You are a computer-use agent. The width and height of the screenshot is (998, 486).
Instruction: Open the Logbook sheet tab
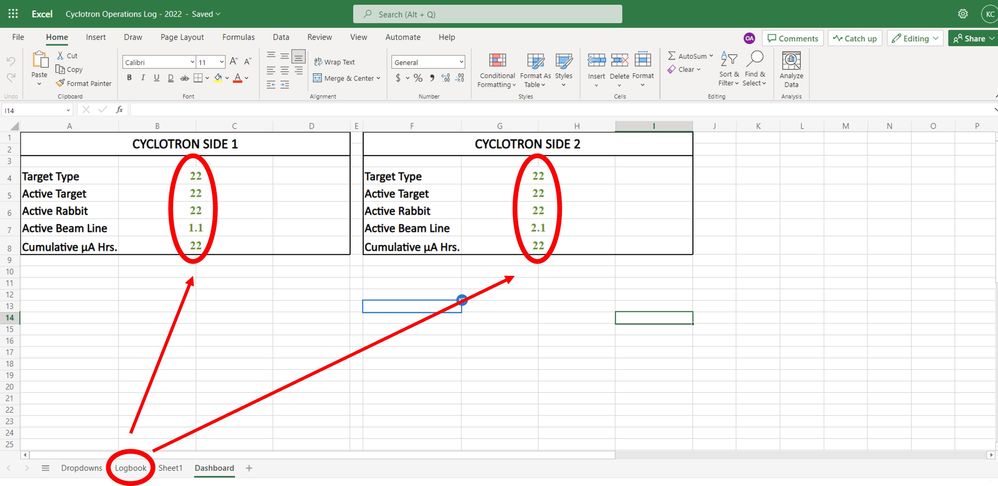pyautogui.click(x=130, y=468)
